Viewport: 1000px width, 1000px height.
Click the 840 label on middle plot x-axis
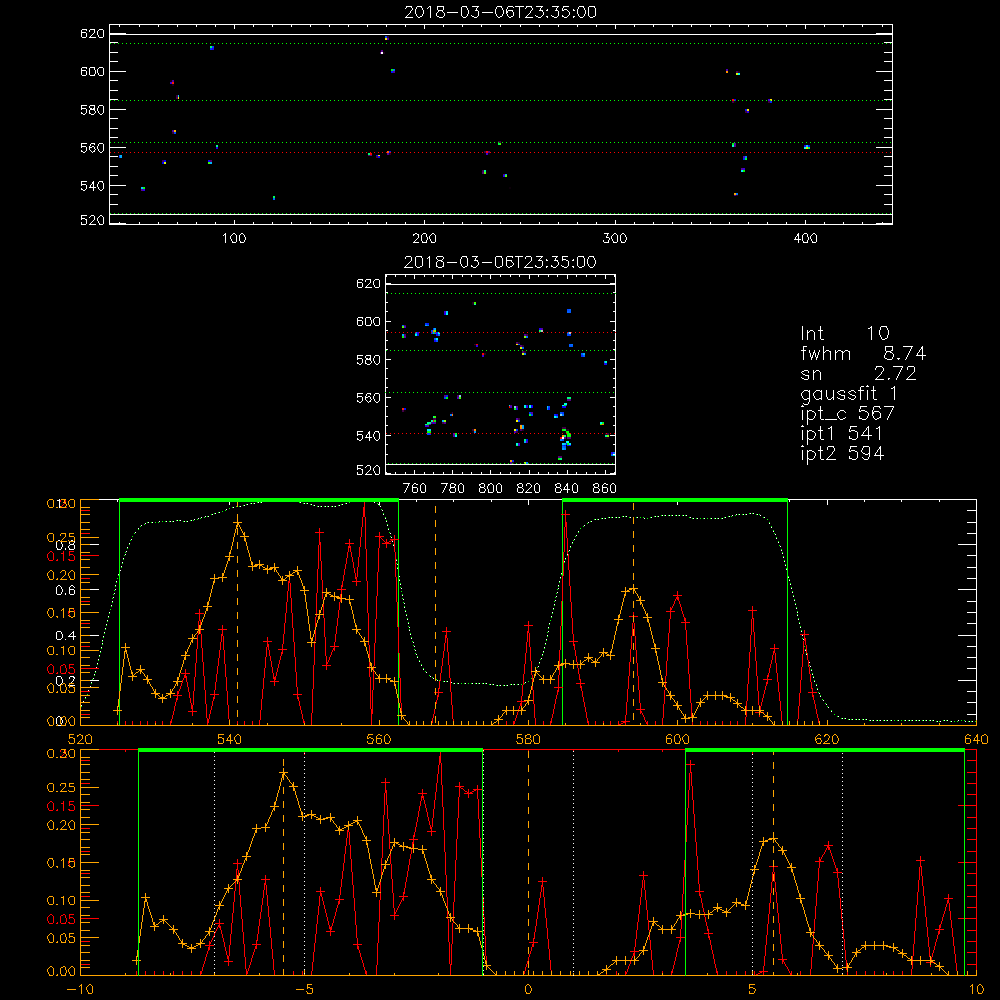coord(566,489)
